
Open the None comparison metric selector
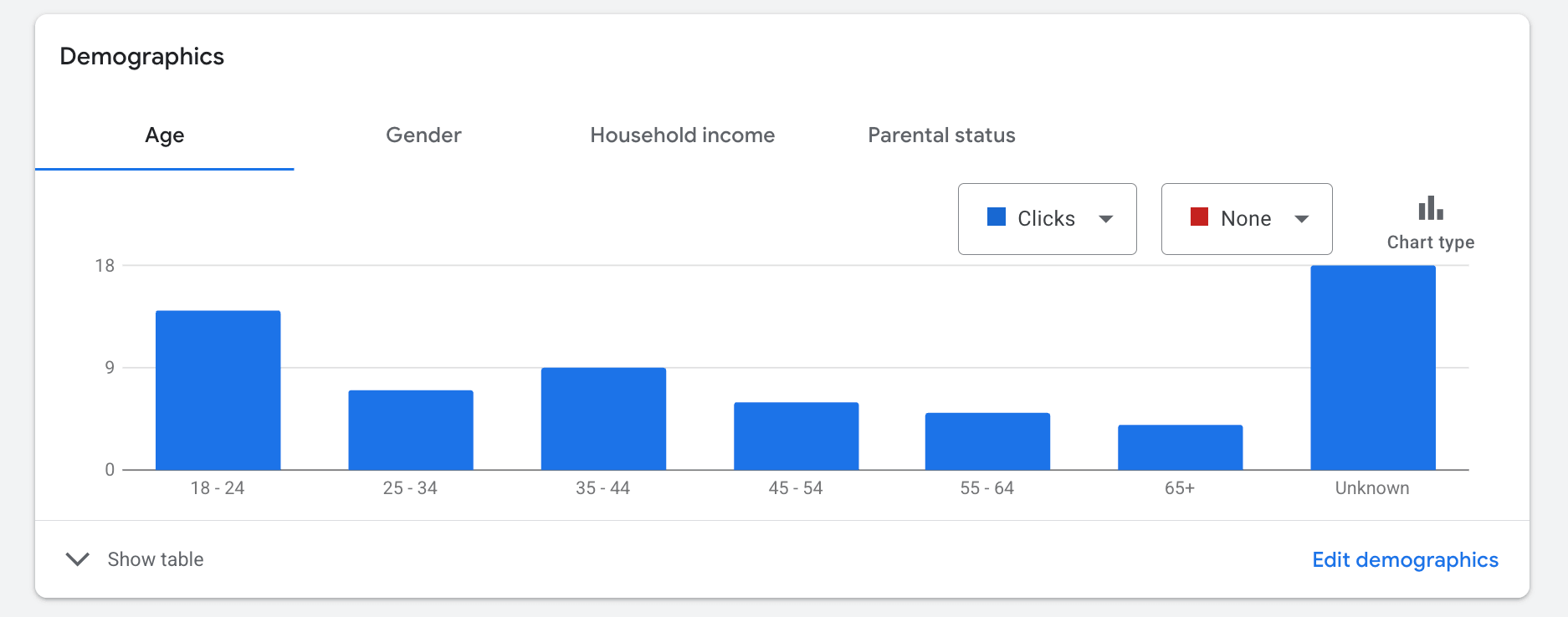1246,218
